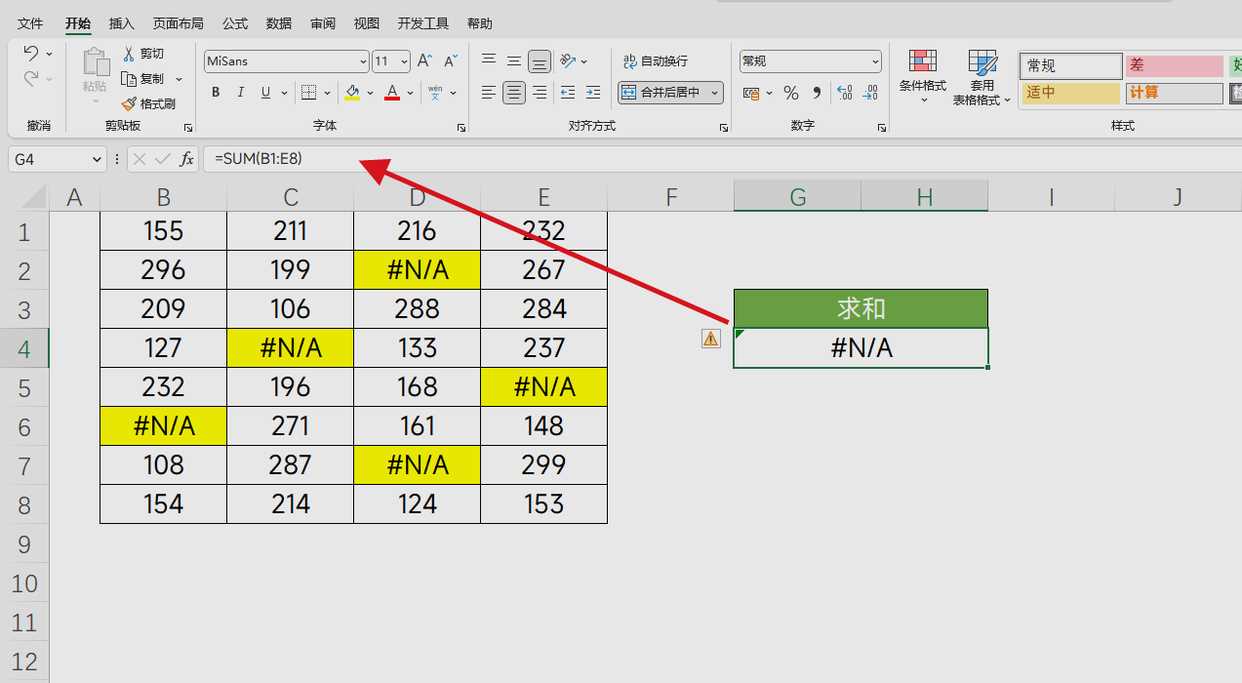Toggle italic formatting
Screen dimensions: 1242x683
point(240,93)
